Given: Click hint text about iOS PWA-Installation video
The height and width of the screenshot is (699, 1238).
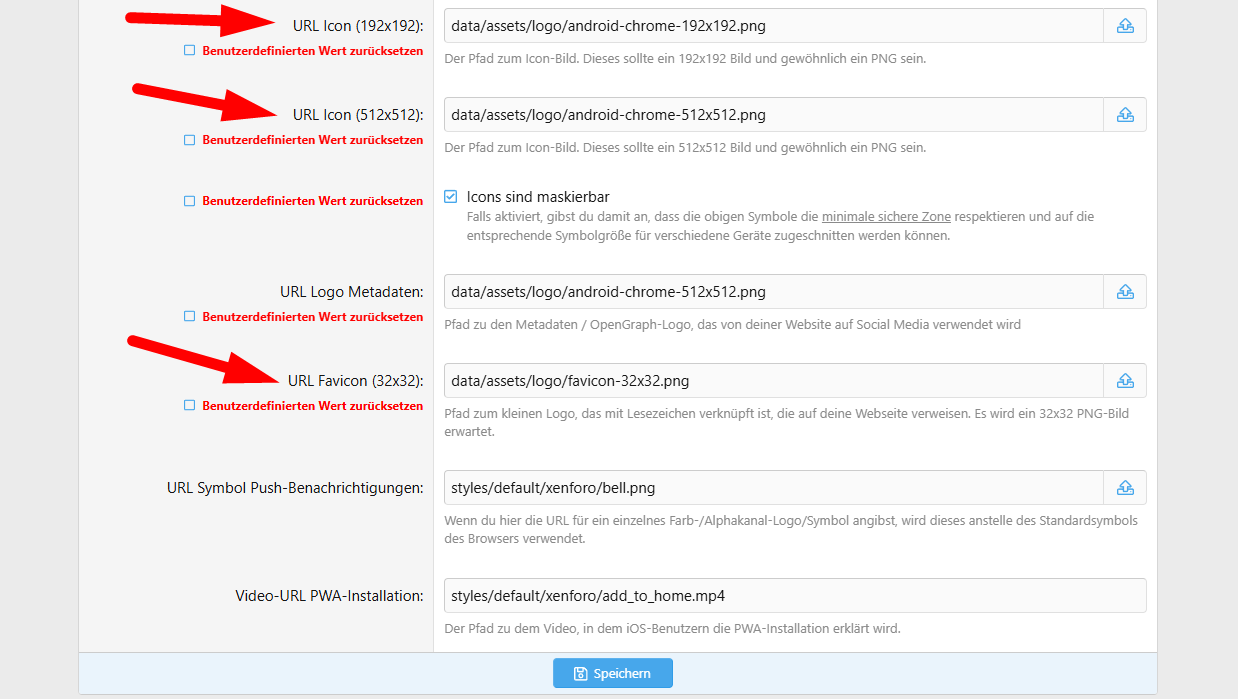Looking at the screenshot, I should click(672, 629).
